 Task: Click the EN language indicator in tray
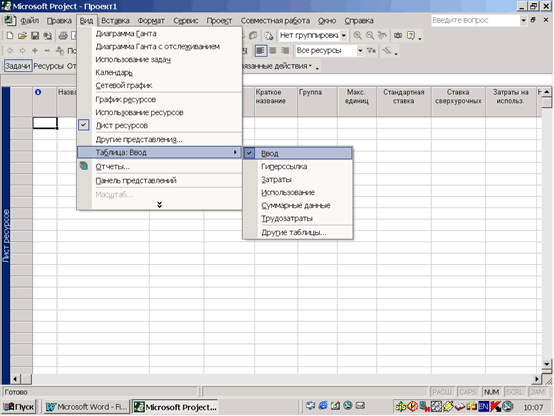(x=483, y=407)
